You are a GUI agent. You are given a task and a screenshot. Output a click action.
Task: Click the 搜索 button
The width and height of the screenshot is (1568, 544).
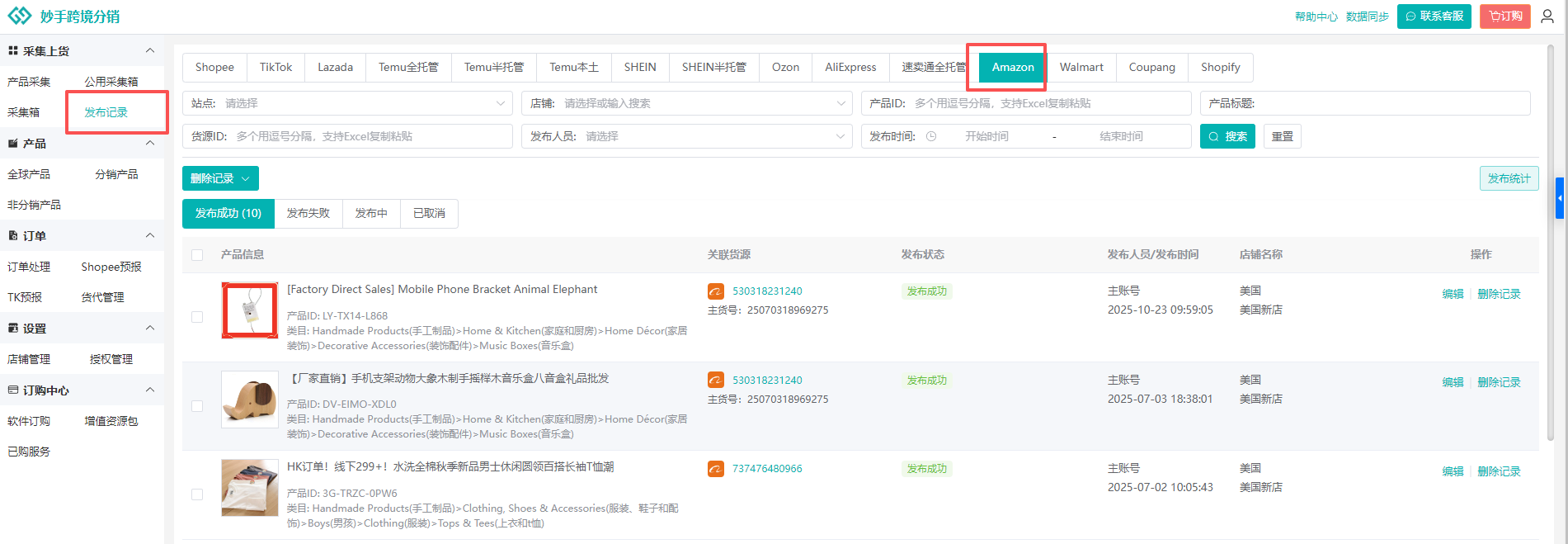1227,137
